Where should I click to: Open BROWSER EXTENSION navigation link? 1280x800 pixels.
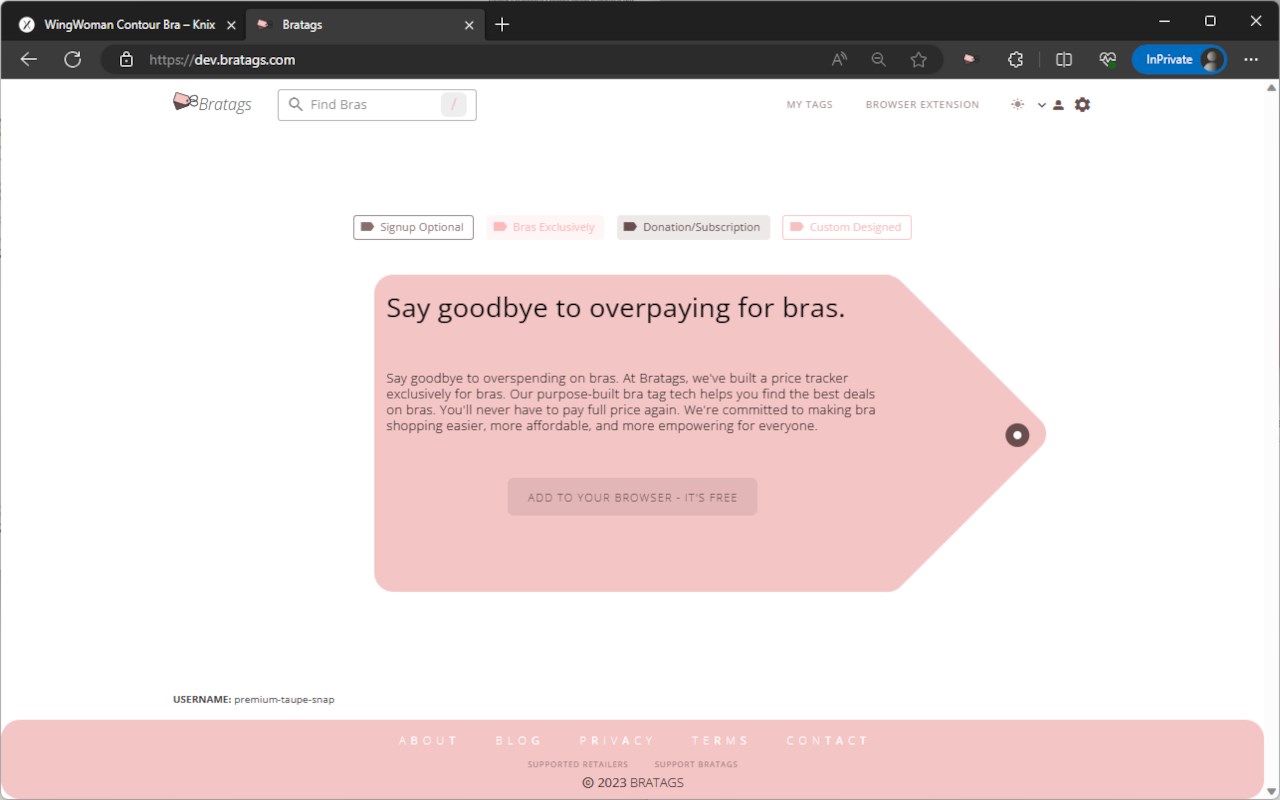(922, 104)
